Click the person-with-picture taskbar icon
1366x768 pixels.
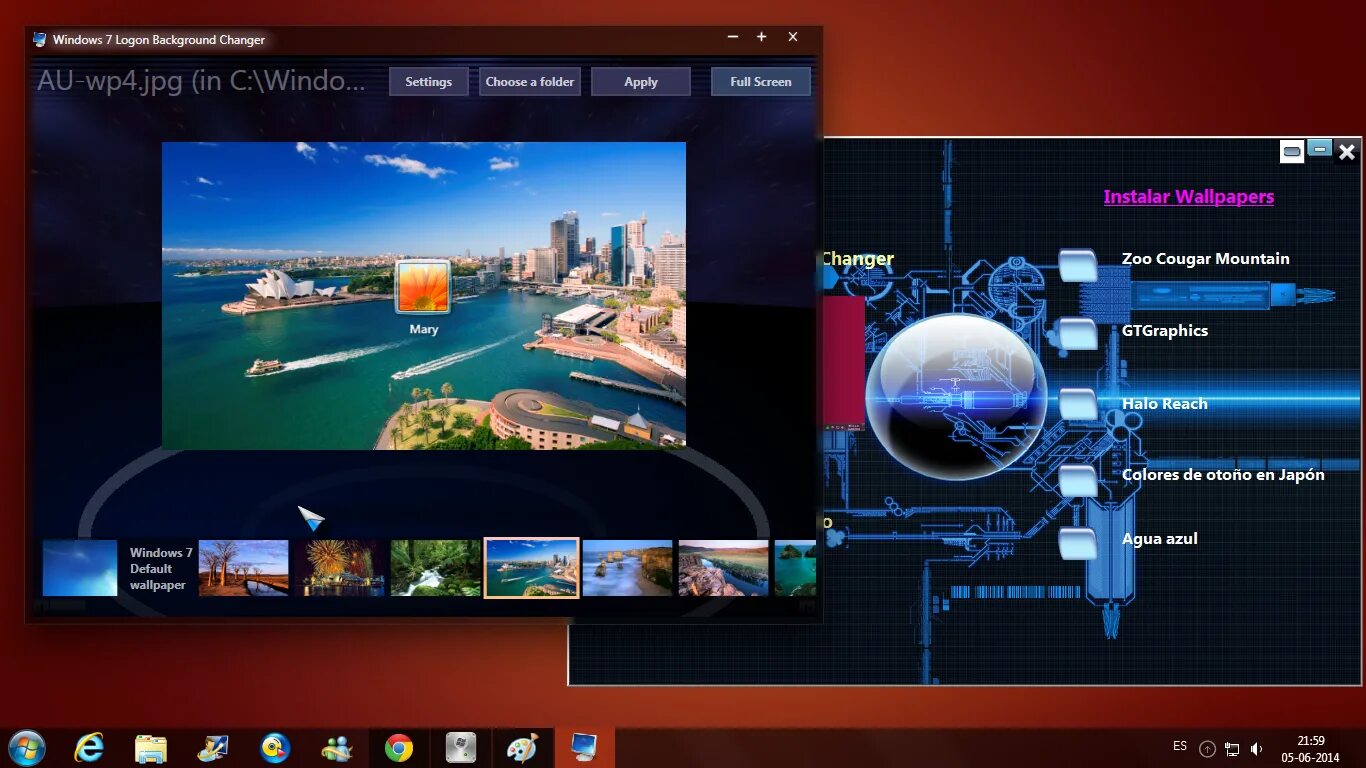click(213, 748)
